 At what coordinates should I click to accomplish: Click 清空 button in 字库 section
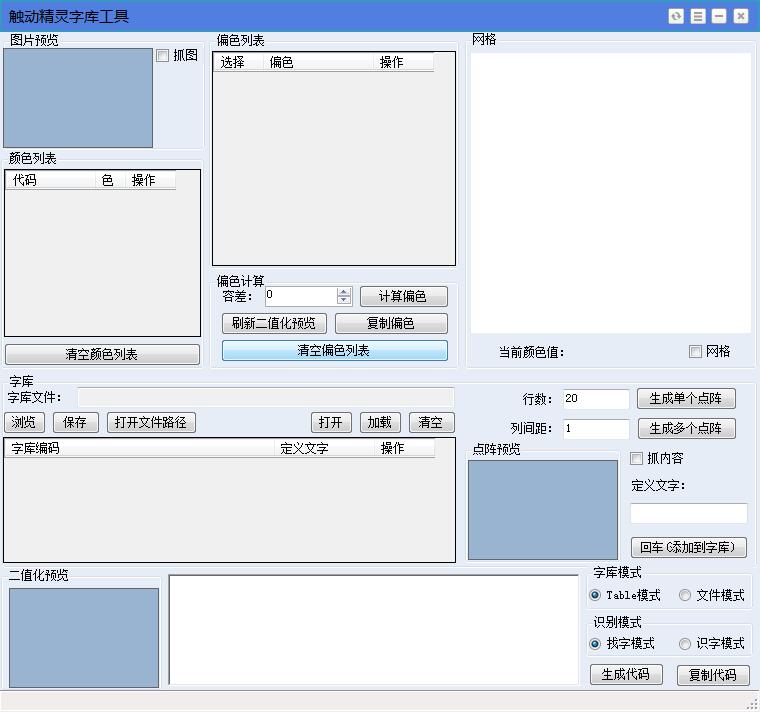(431, 422)
